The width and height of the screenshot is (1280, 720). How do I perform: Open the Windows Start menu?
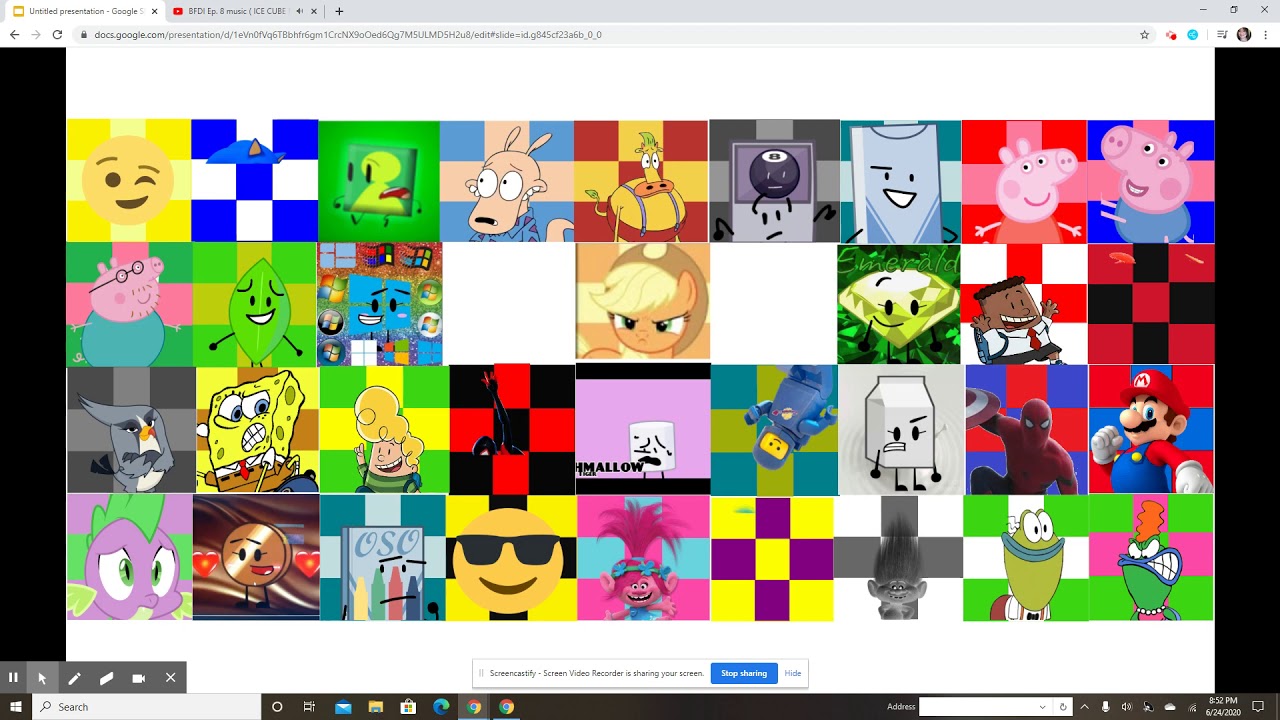tap(16, 706)
